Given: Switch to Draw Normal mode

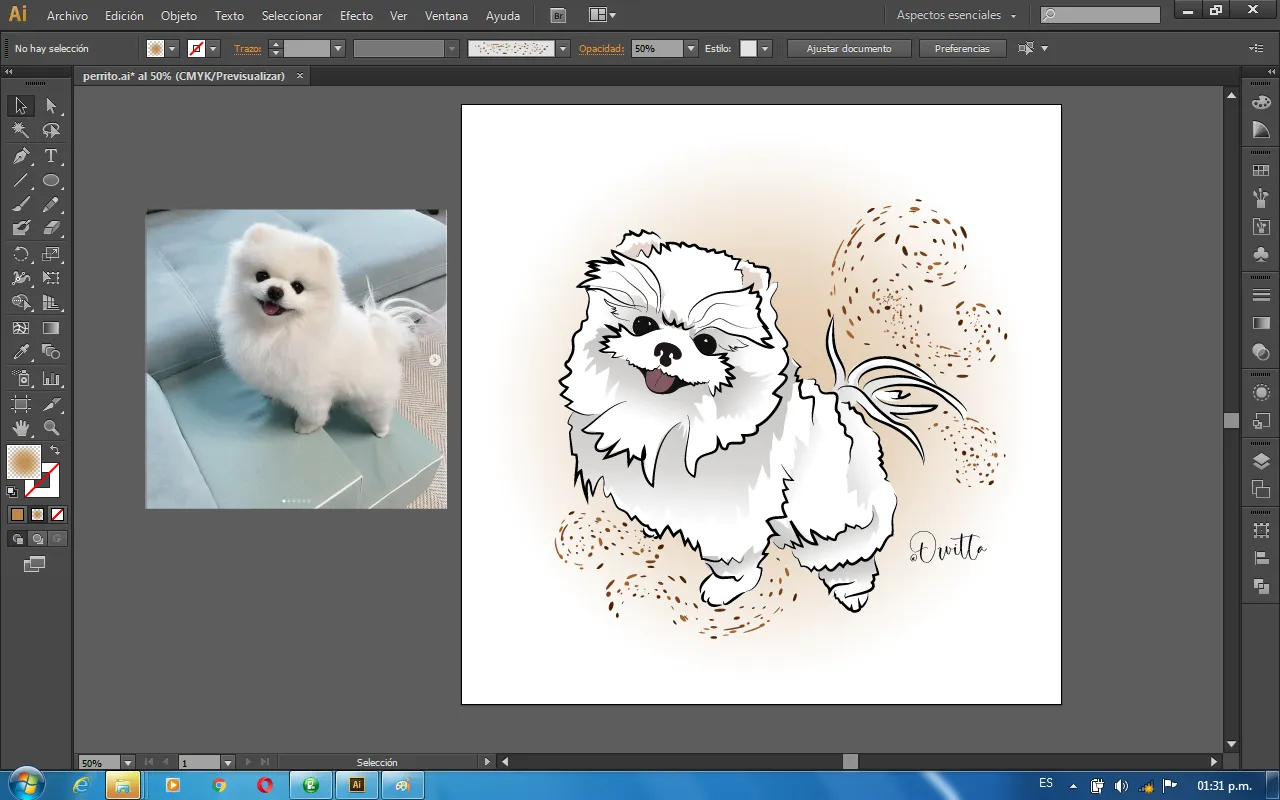Looking at the screenshot, I should 17,539.
